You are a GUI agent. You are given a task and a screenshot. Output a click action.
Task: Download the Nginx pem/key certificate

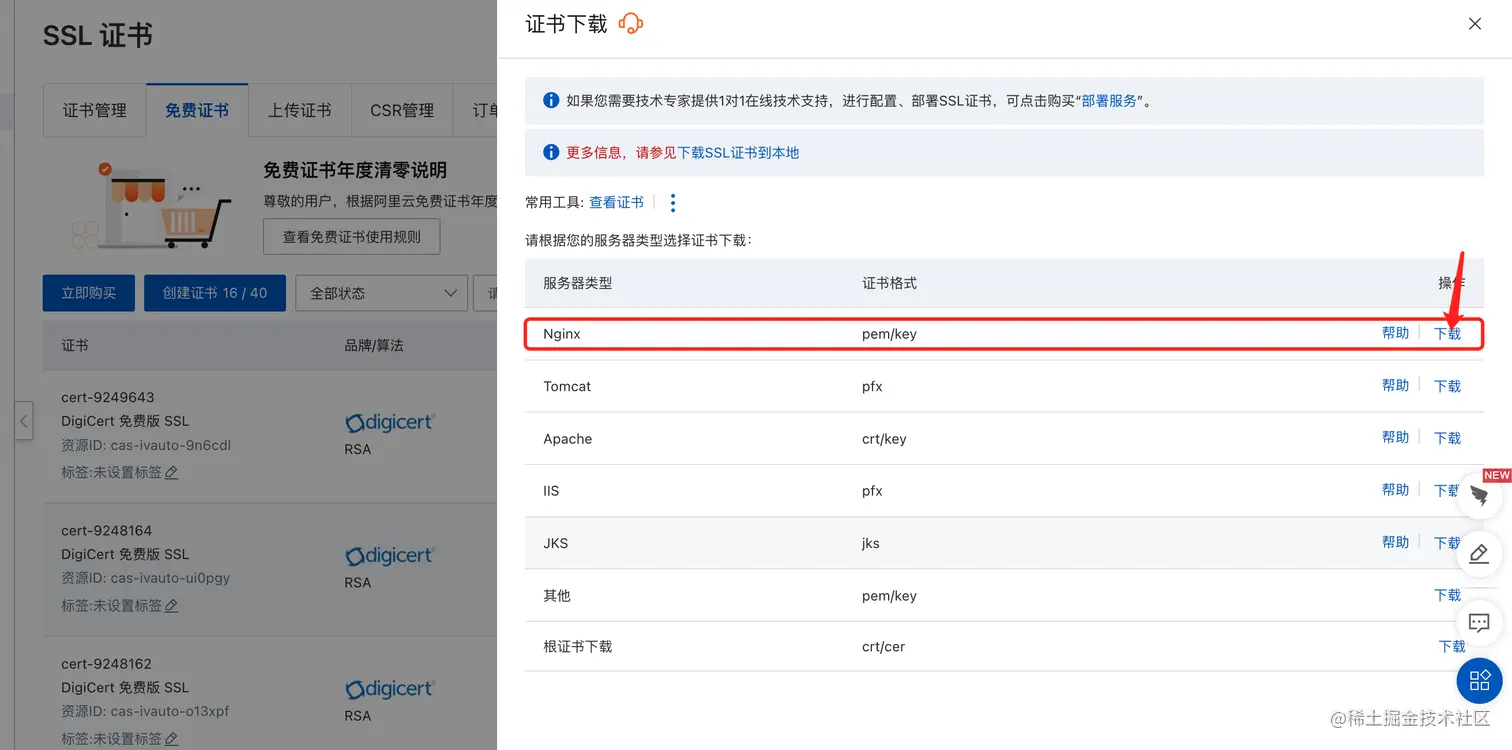[1447, 334]
